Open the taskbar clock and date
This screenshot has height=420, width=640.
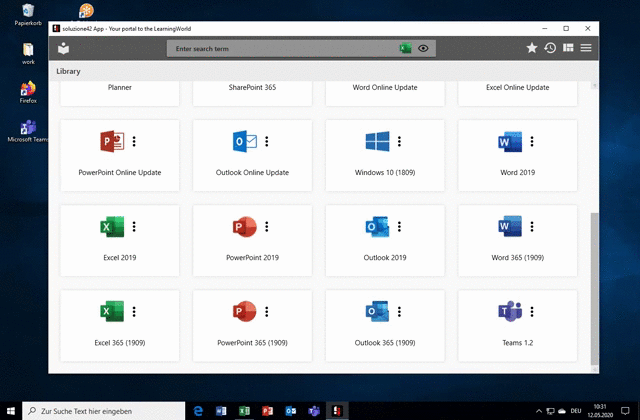pyautogui.click(x=600, y=411)
